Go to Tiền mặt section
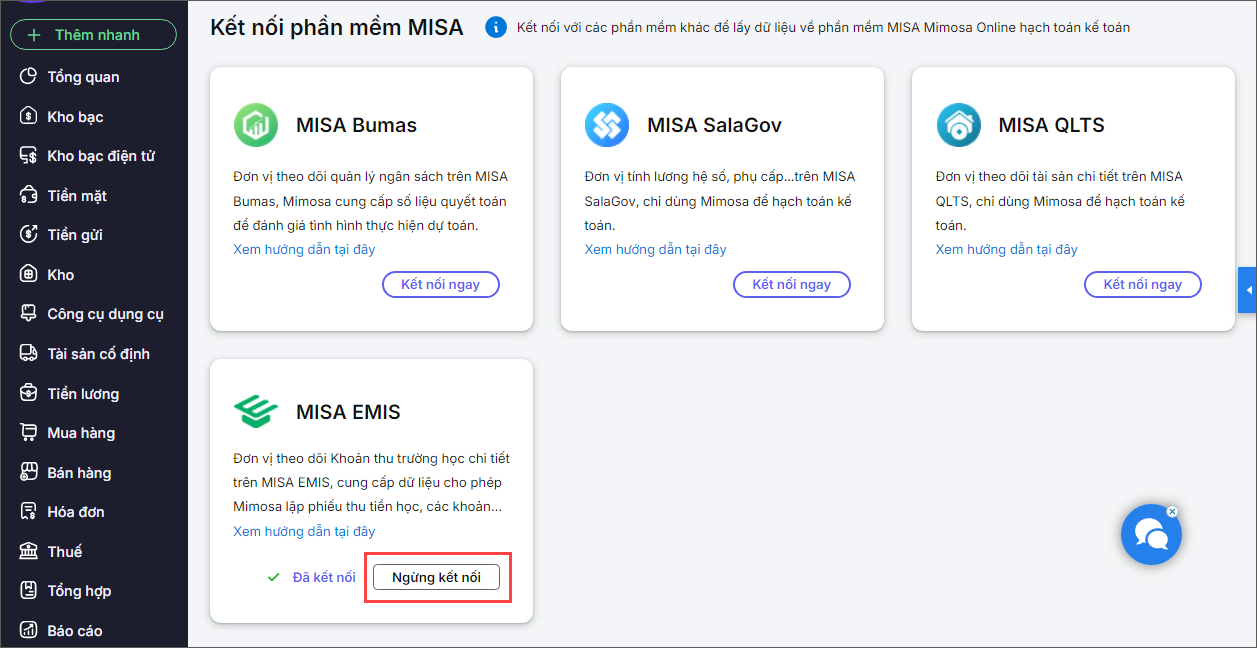 pyautogui.click(x=77, y=196)
